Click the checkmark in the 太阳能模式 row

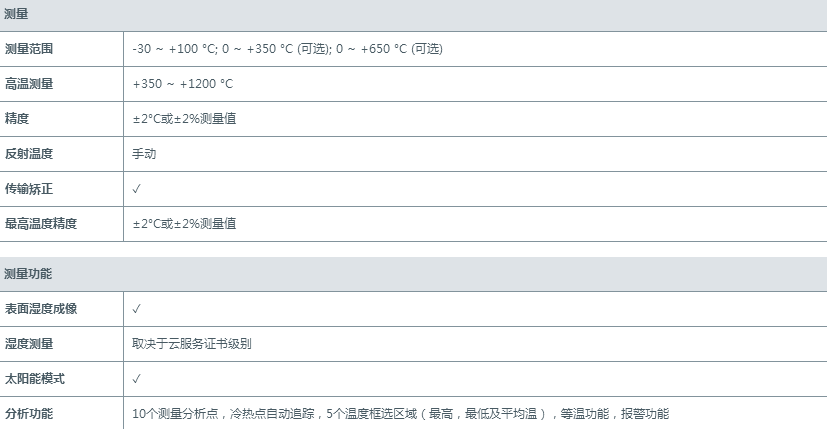(136, 379)
